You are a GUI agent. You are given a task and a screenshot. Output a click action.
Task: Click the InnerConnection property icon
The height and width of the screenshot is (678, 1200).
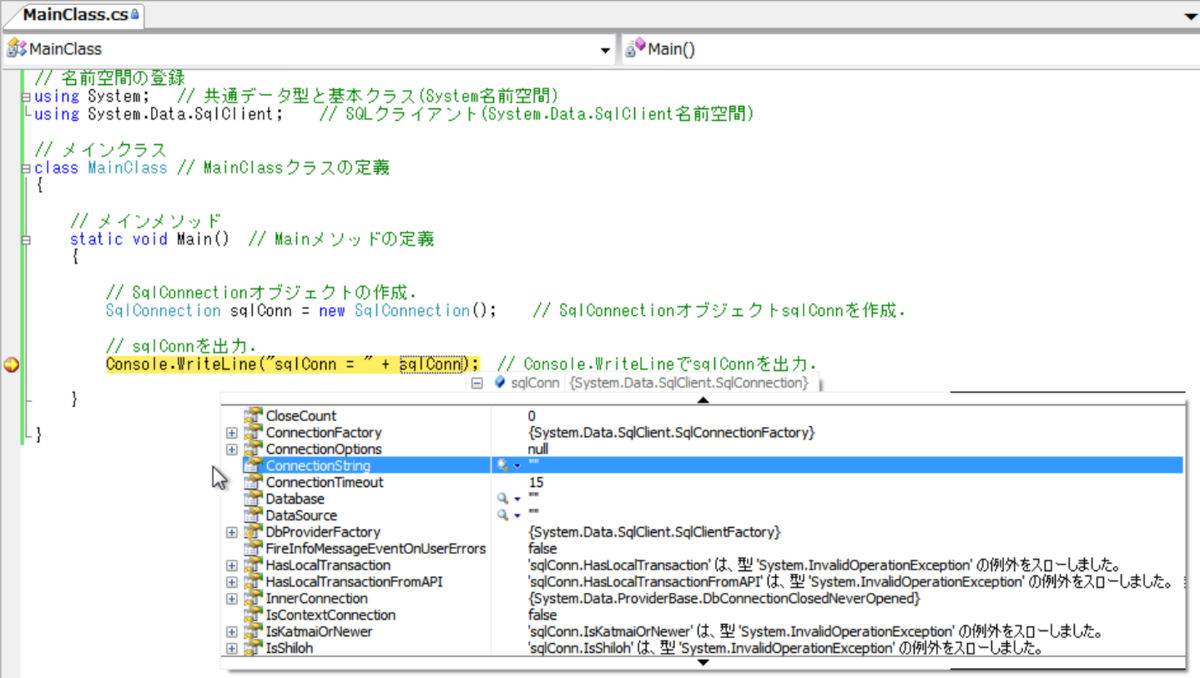[x=253, y=598]
